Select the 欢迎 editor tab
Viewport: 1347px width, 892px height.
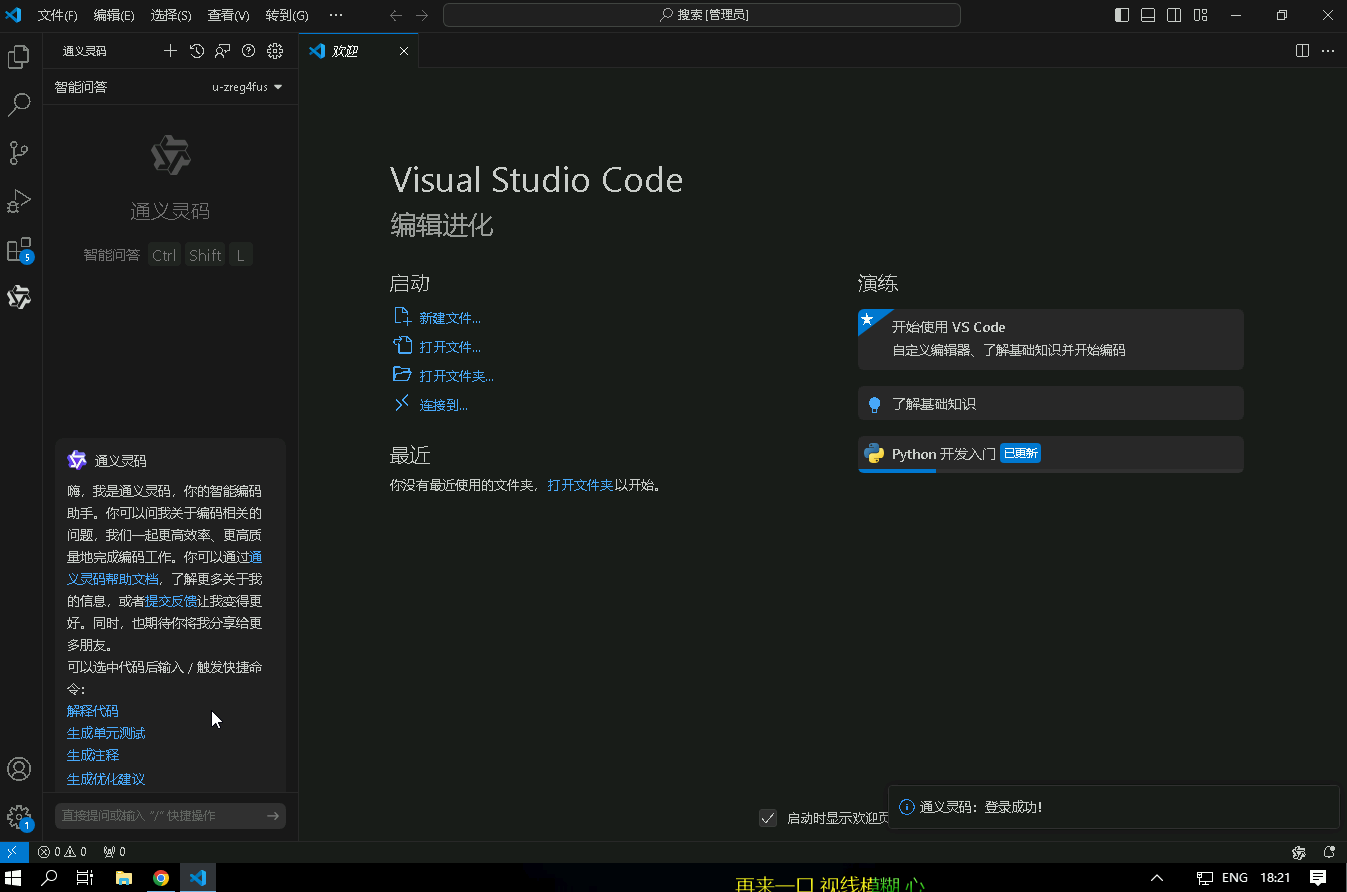[358, 51]
